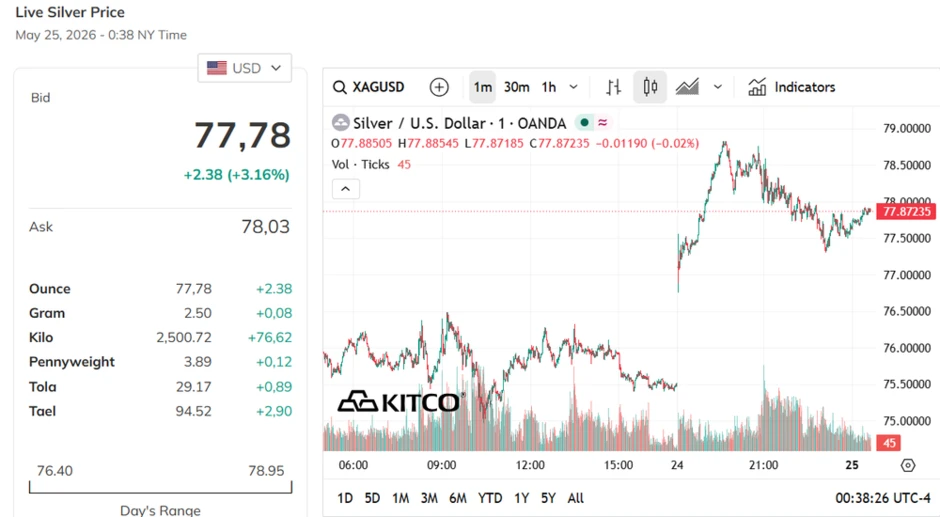Select the 1D range tab
The image size is (940, 517).
[x=345, y=498]
